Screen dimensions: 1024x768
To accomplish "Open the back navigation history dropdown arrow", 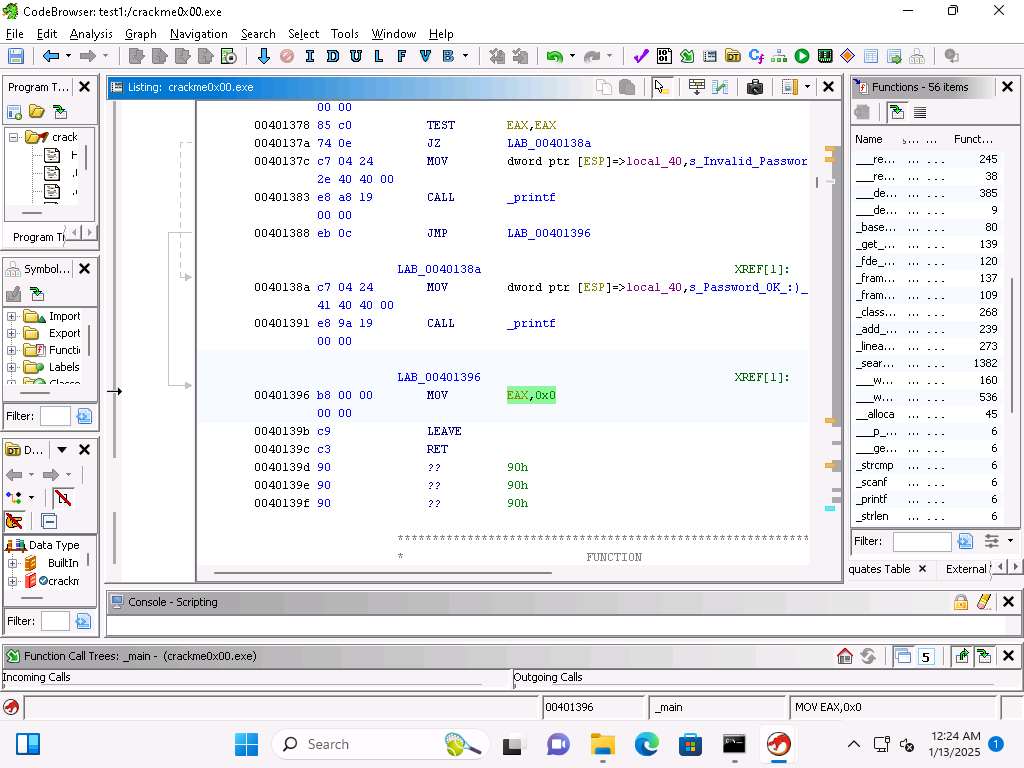I will 68,56.
